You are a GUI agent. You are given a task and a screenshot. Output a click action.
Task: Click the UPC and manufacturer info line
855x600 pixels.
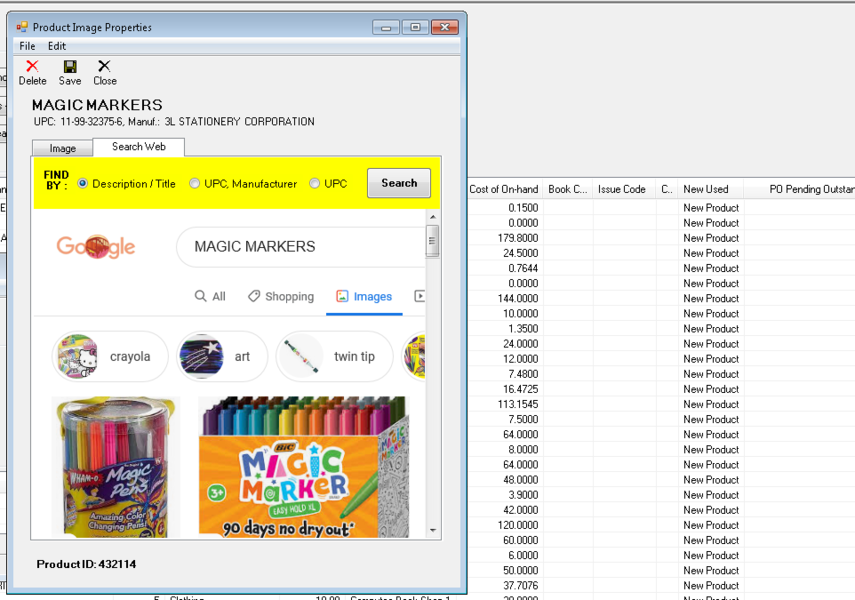(x=174, y=122)
